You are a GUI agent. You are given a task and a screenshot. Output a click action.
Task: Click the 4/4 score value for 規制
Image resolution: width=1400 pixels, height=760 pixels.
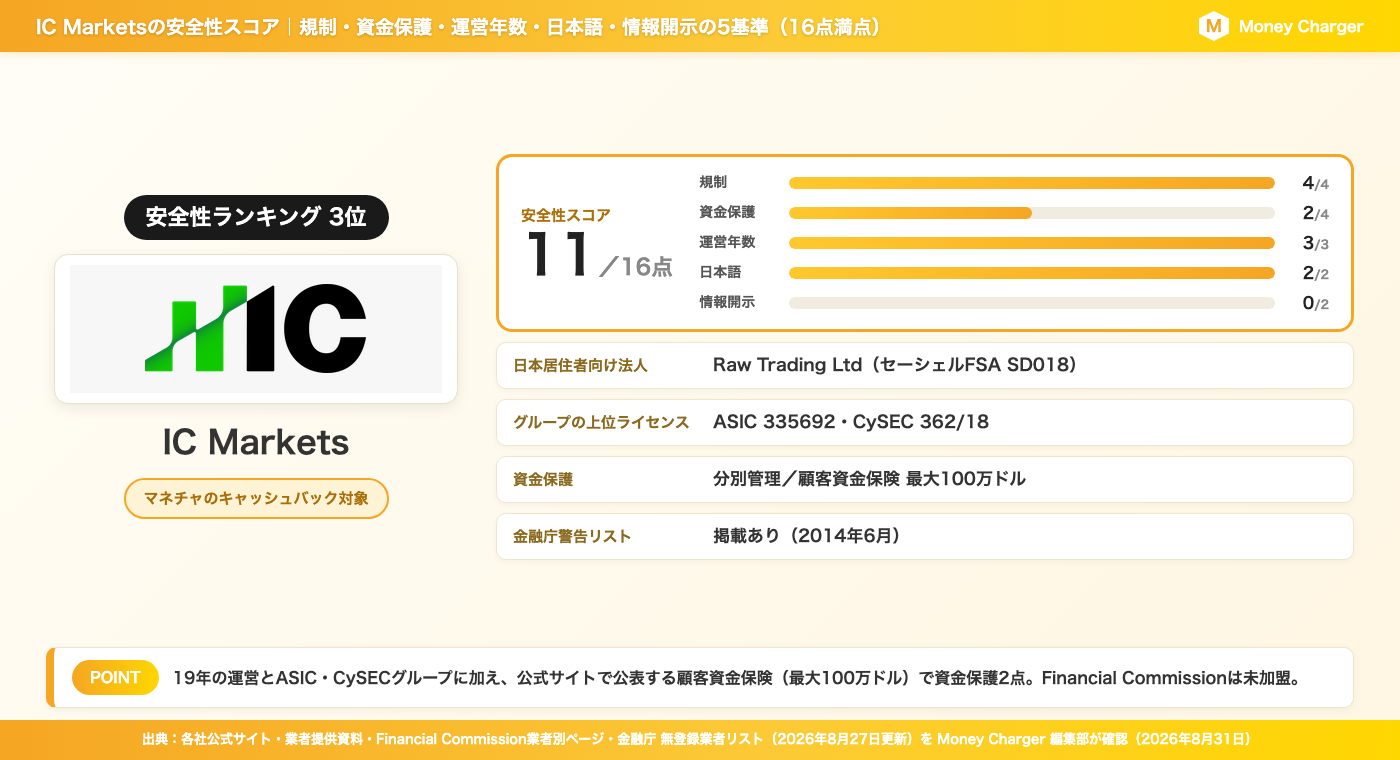pyautogui.click(x=1315, y=183)
